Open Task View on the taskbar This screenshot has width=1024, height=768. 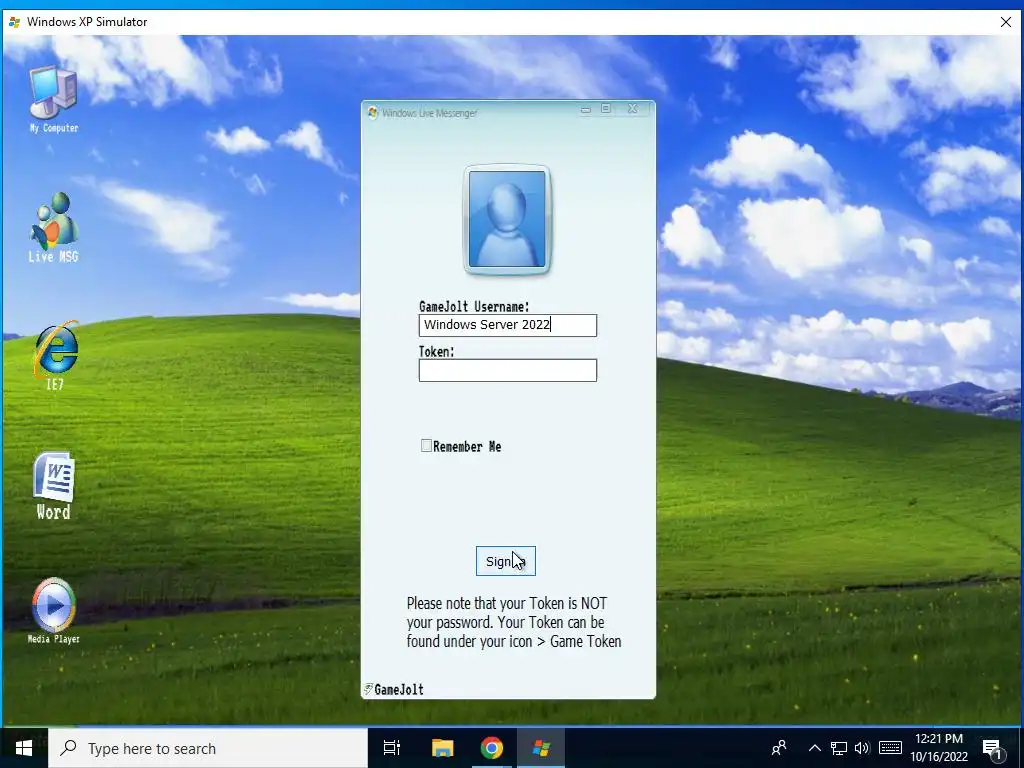(392, 748)
